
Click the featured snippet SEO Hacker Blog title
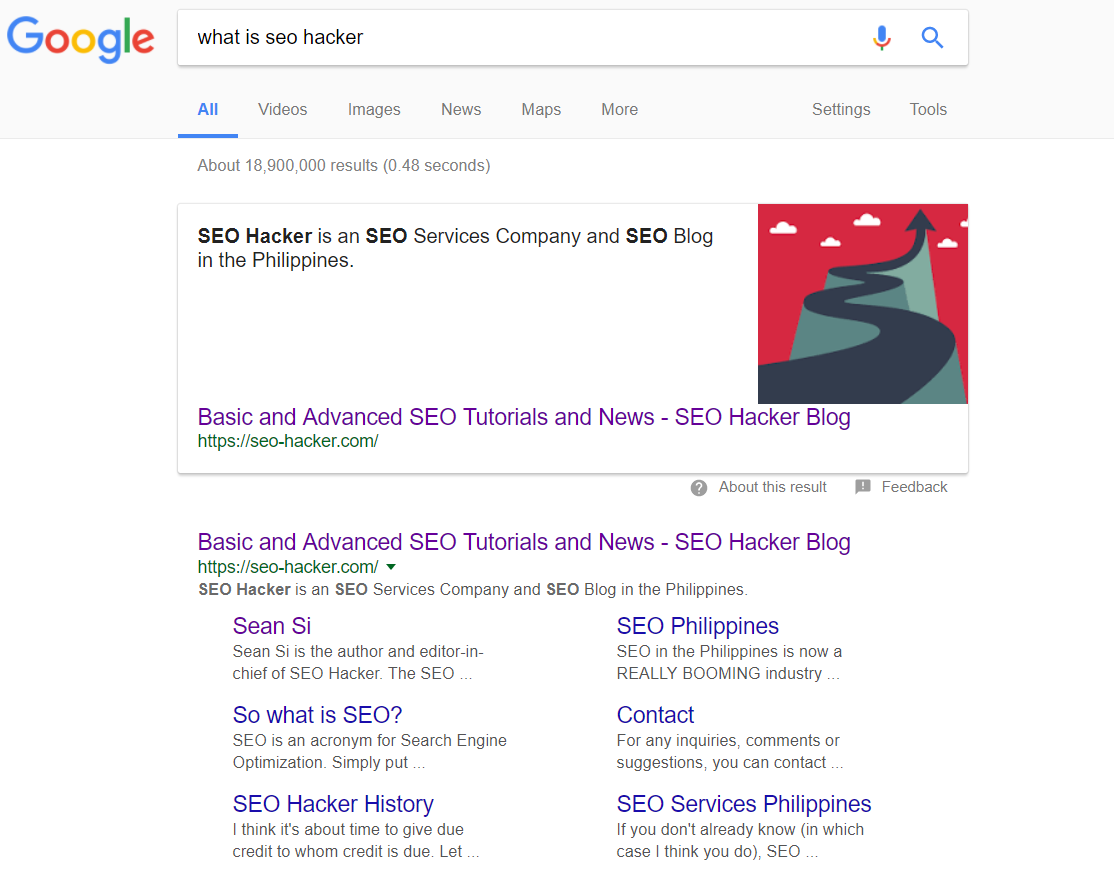click(x=524, y=417)
